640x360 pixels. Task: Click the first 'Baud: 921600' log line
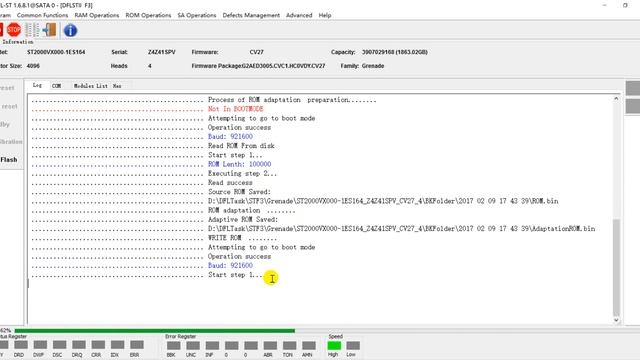pos(230,136)
